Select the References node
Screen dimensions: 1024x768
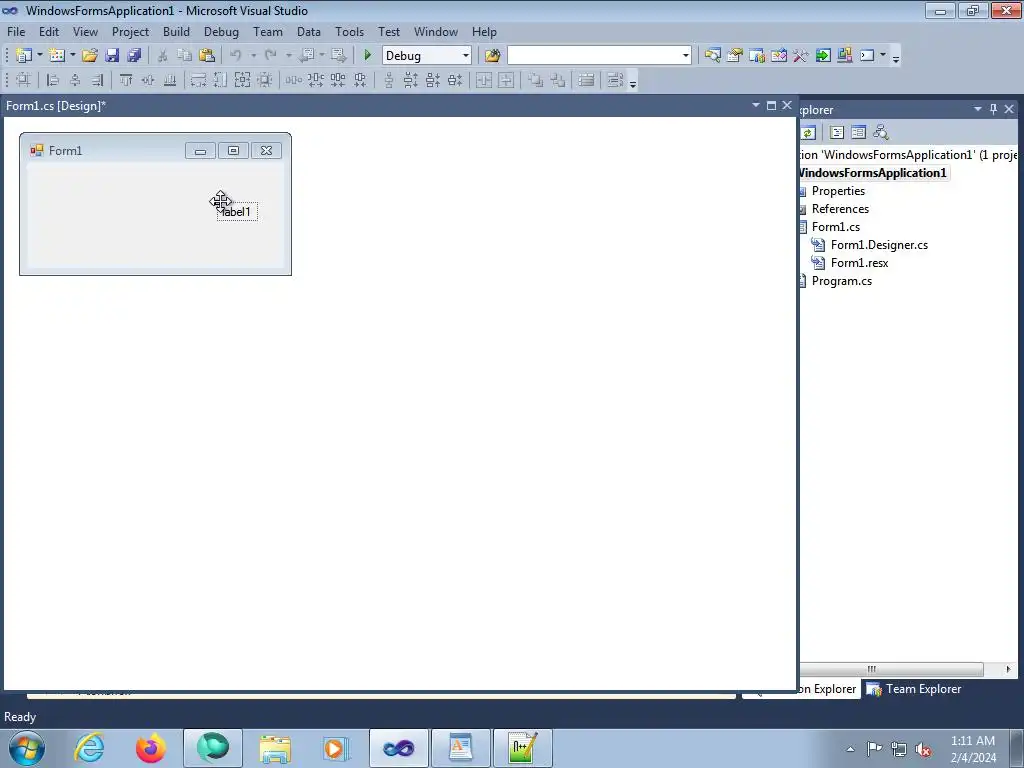(x=840, y=209)
